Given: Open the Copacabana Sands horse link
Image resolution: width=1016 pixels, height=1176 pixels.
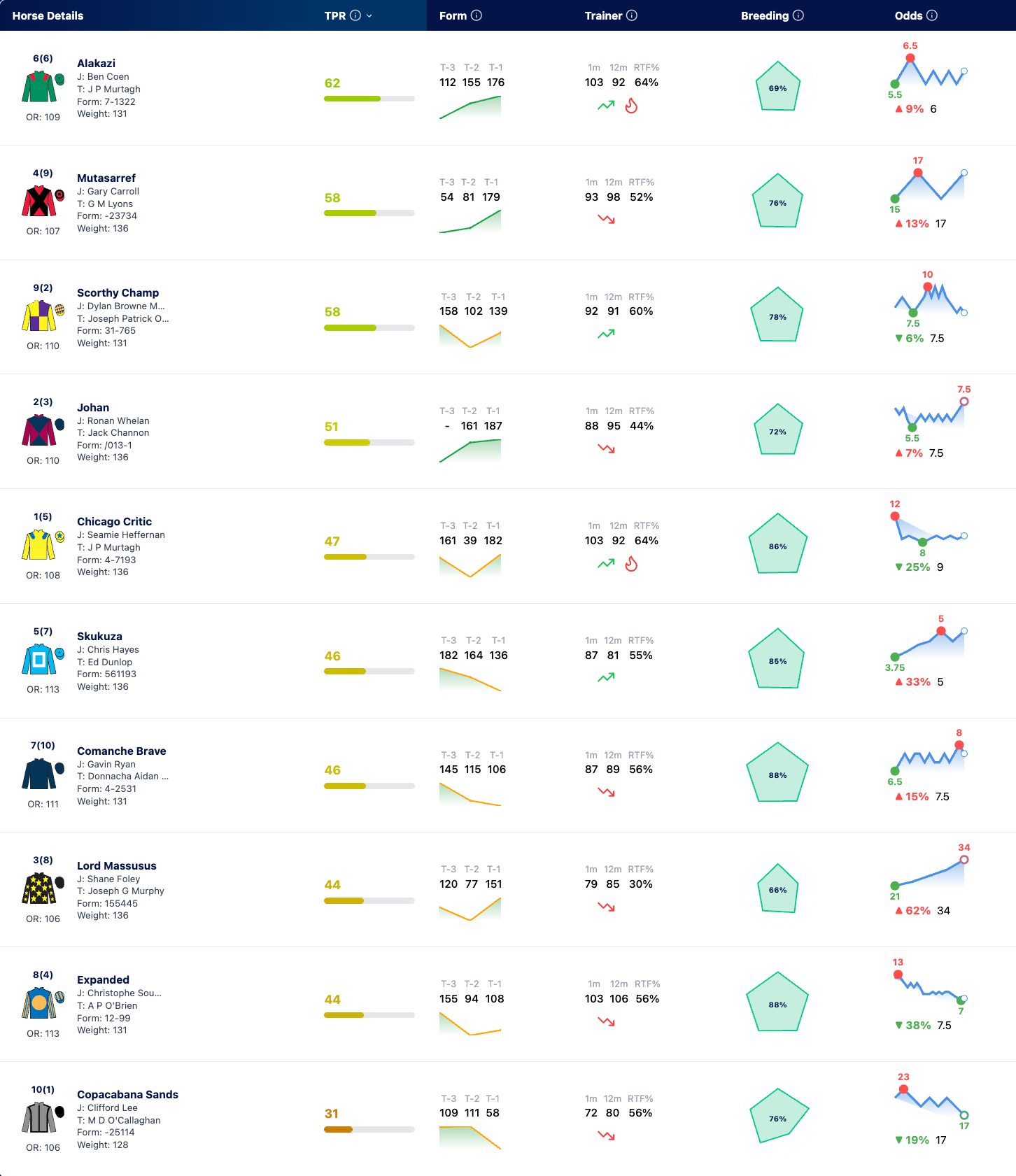Looking at the screenshot, I should coord(127,1094).
